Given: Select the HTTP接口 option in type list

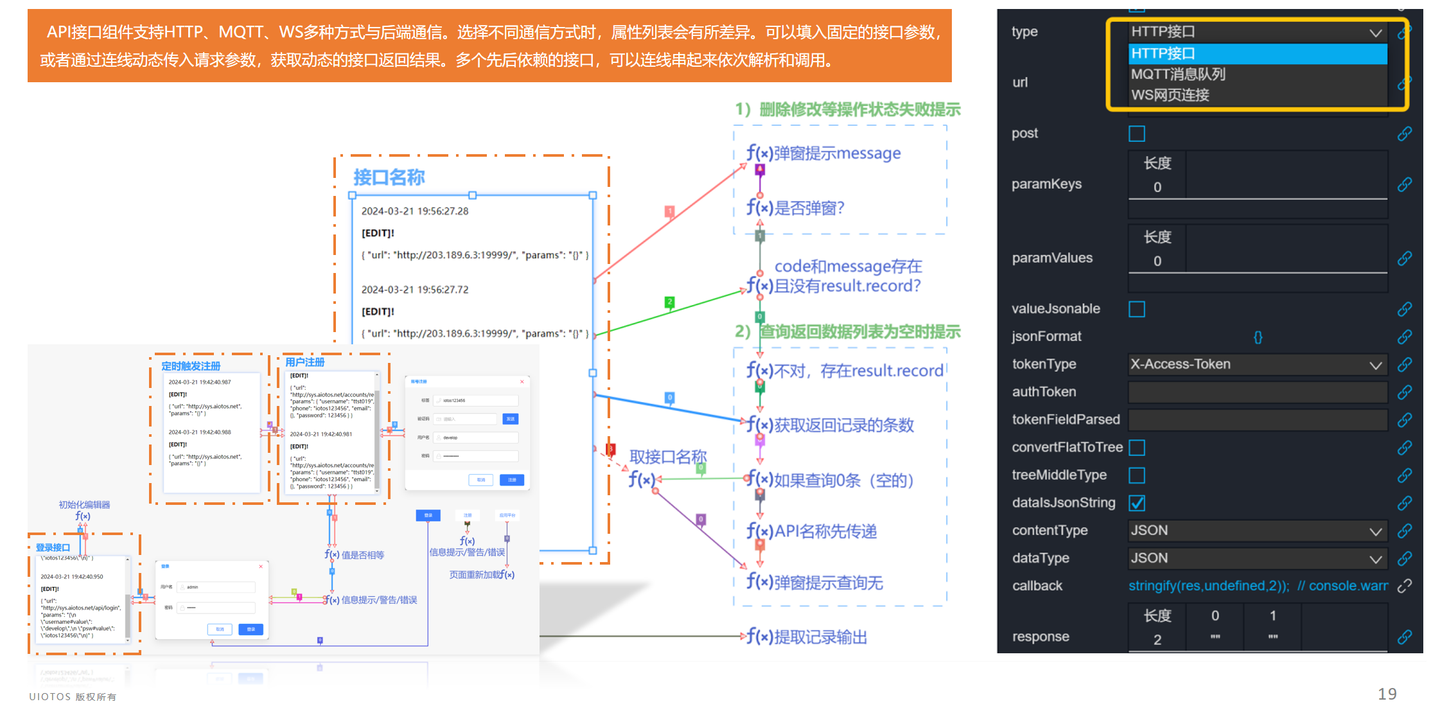Looking at the screenshot, I should 1258,53.
